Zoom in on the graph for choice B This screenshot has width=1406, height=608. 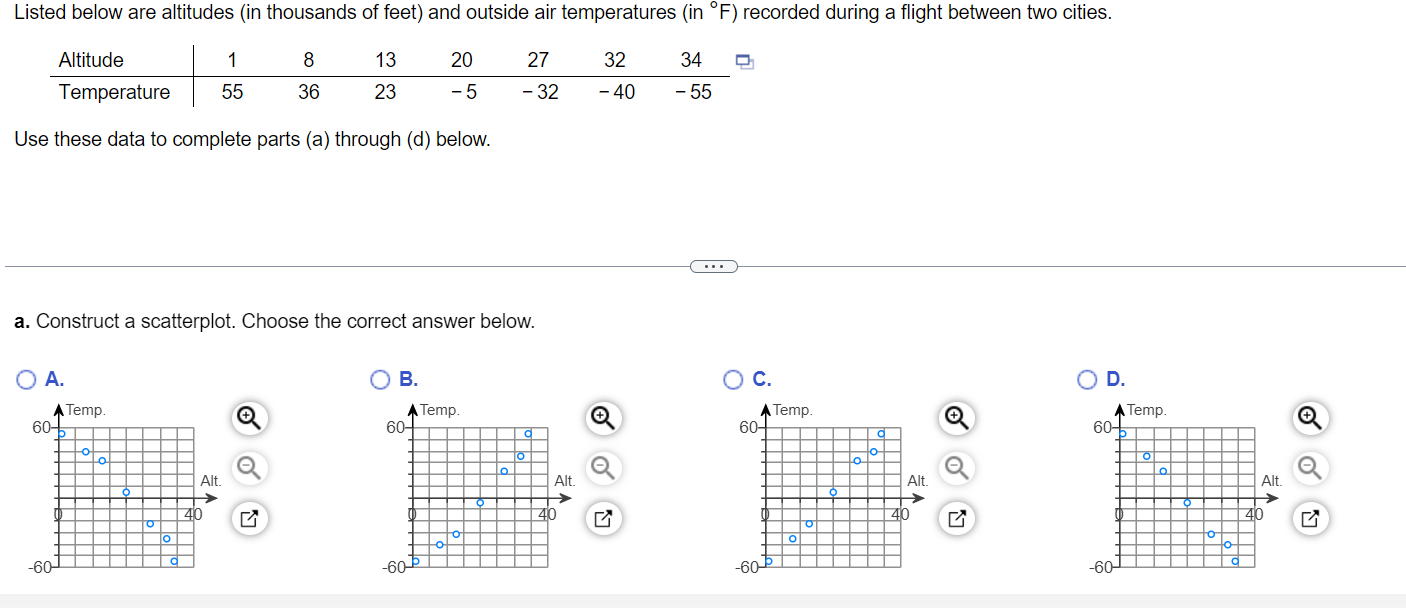(x=601, y=417)
